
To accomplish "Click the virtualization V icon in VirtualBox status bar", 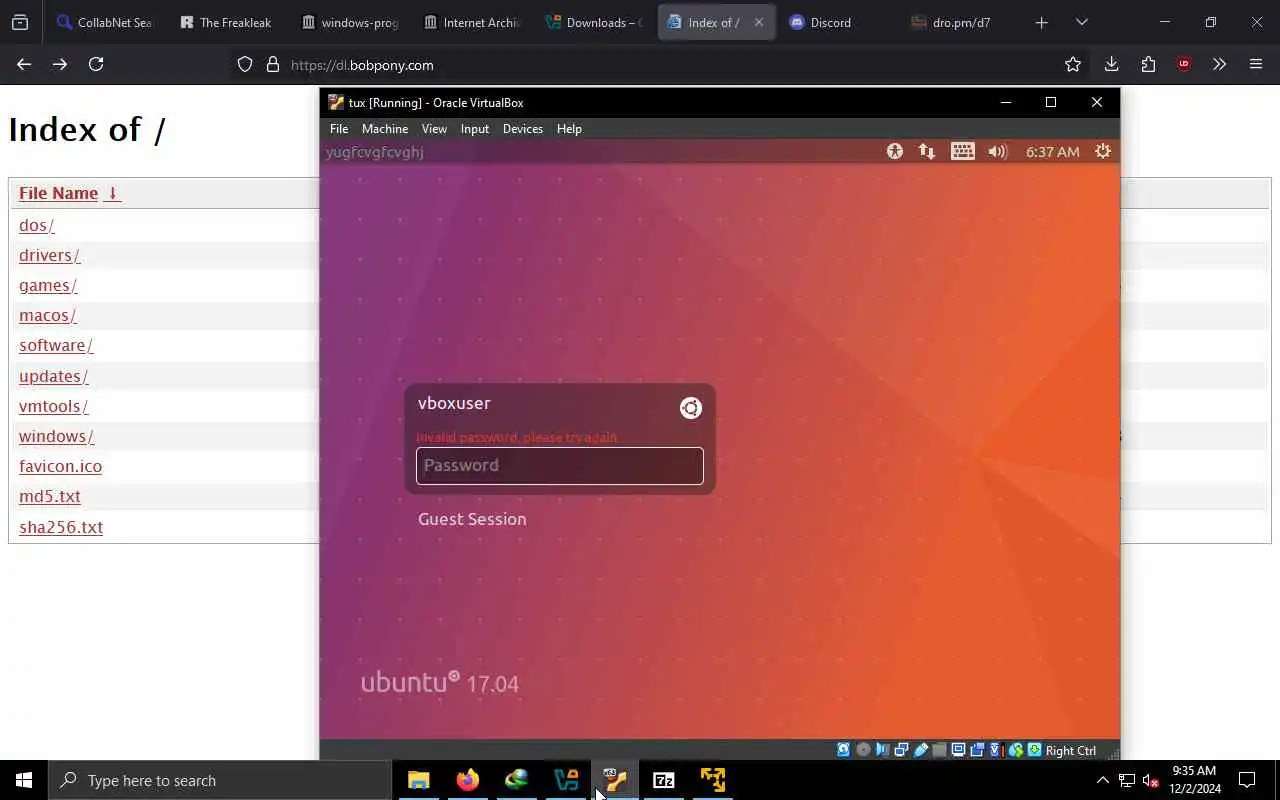I will point(997,750).
